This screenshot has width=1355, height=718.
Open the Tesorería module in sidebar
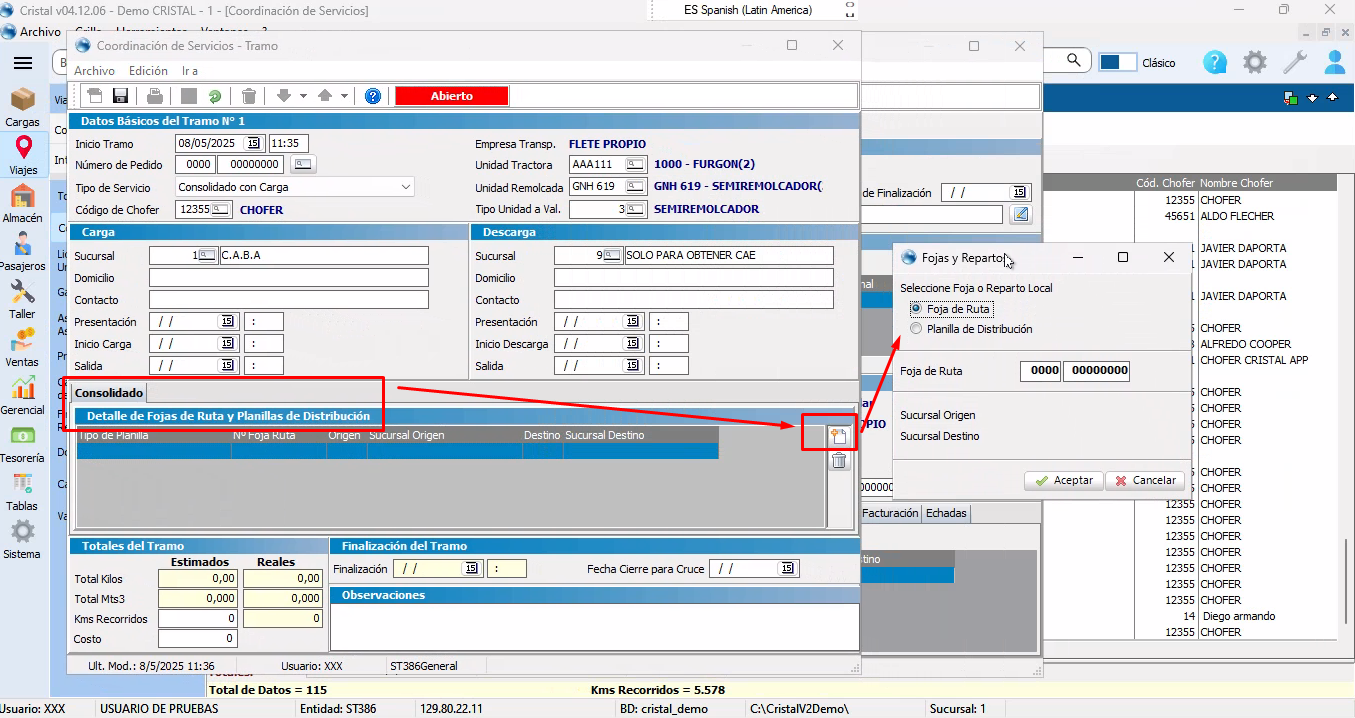(x=22, y=444)
